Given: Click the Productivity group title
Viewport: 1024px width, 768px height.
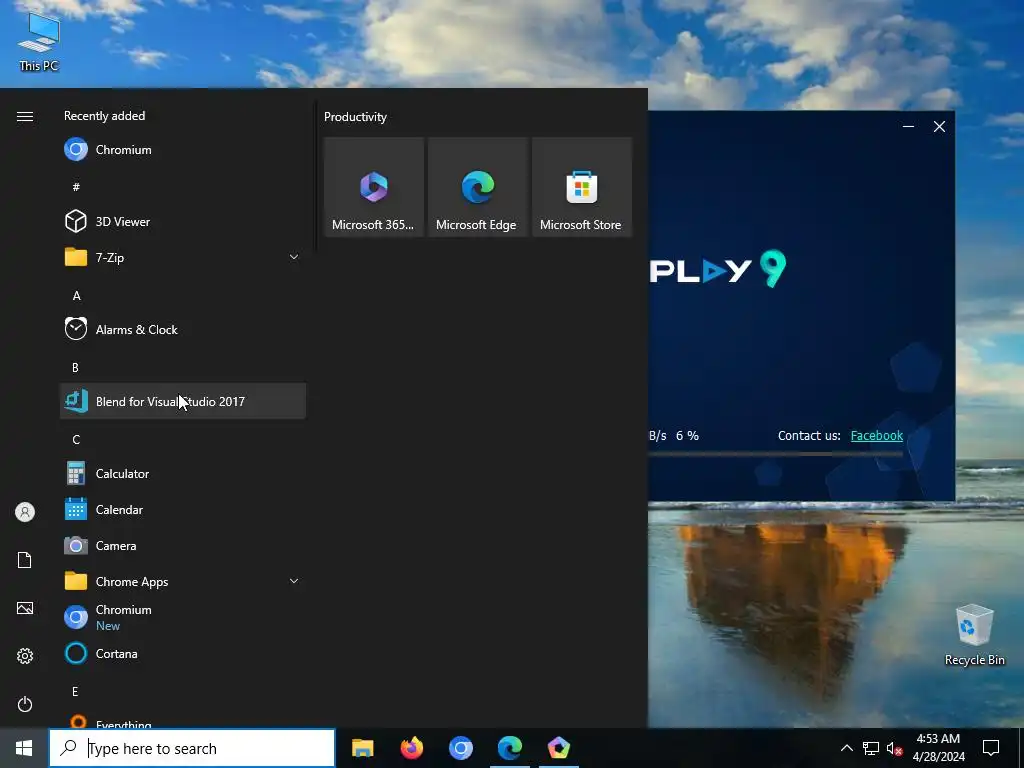Looking at the screenshot, I should pyautogui.click(x=355, y=117).
